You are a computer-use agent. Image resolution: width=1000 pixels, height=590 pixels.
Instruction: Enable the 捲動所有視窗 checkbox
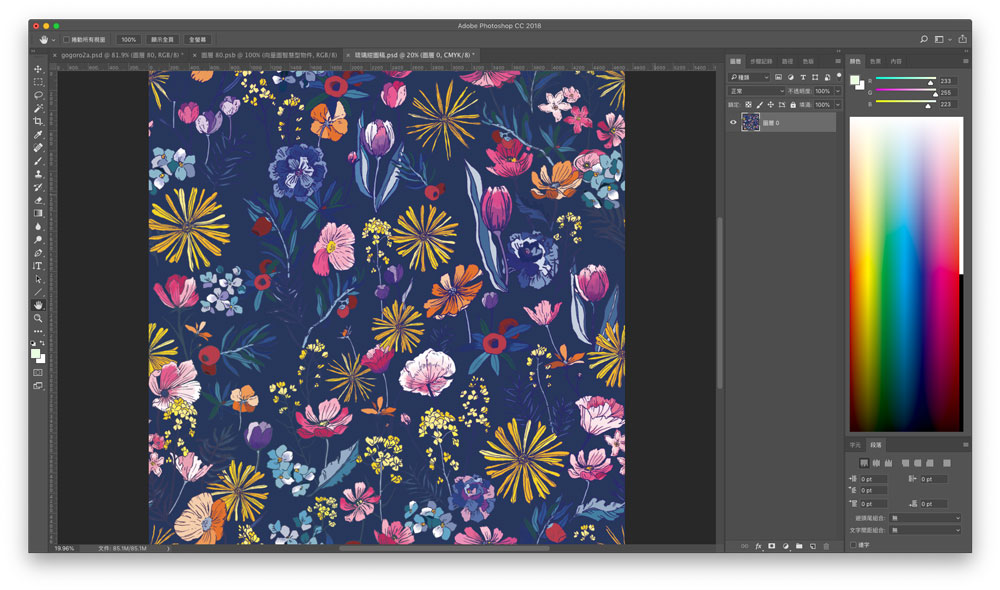67,39
